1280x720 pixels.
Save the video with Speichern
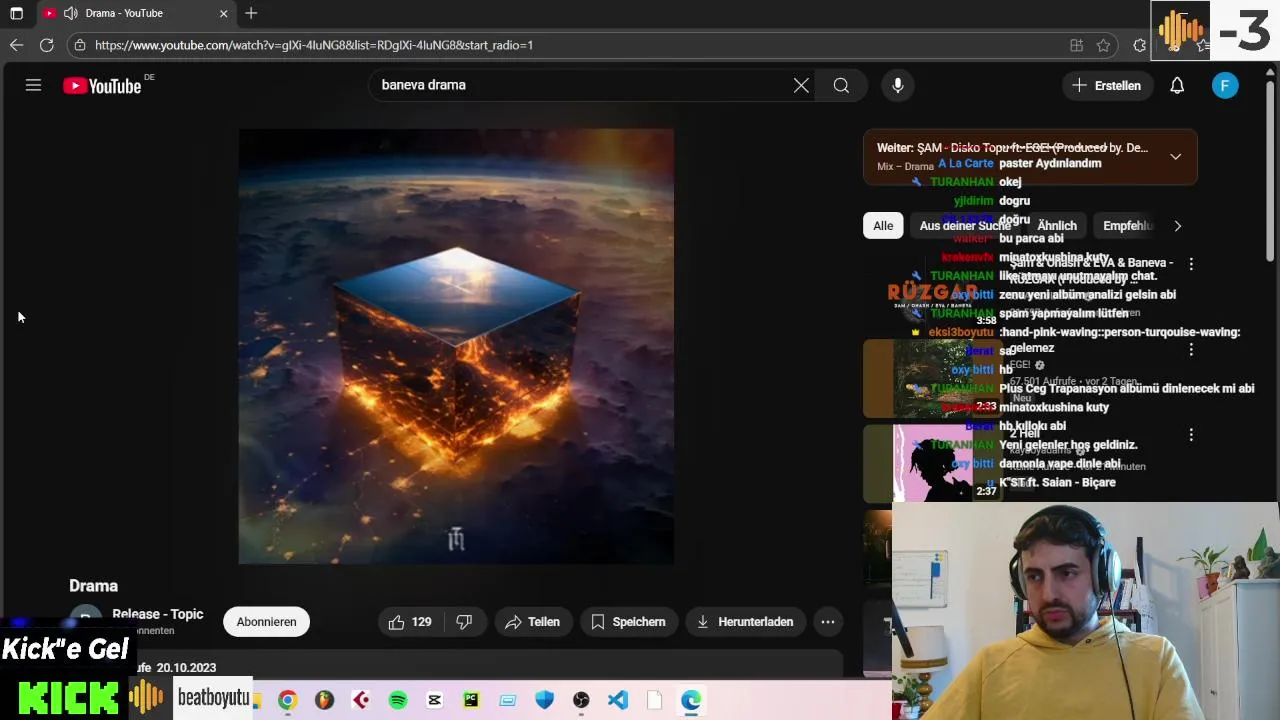[628, 622]
